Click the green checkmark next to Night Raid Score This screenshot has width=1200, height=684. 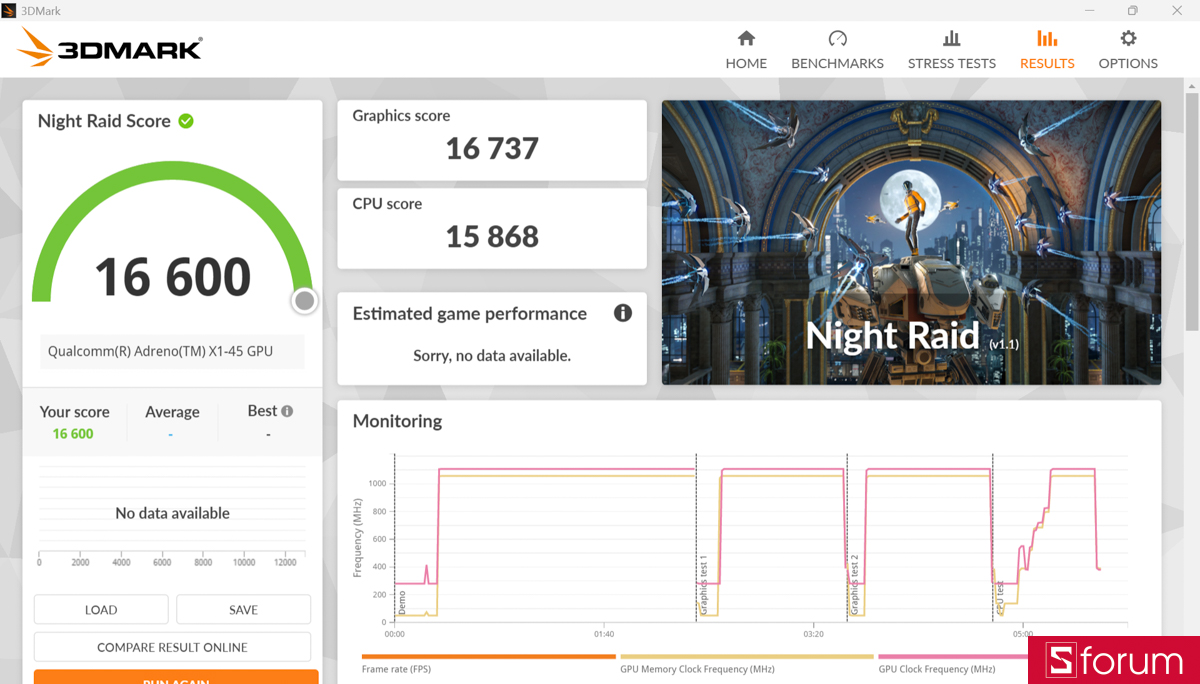point(186,120)
